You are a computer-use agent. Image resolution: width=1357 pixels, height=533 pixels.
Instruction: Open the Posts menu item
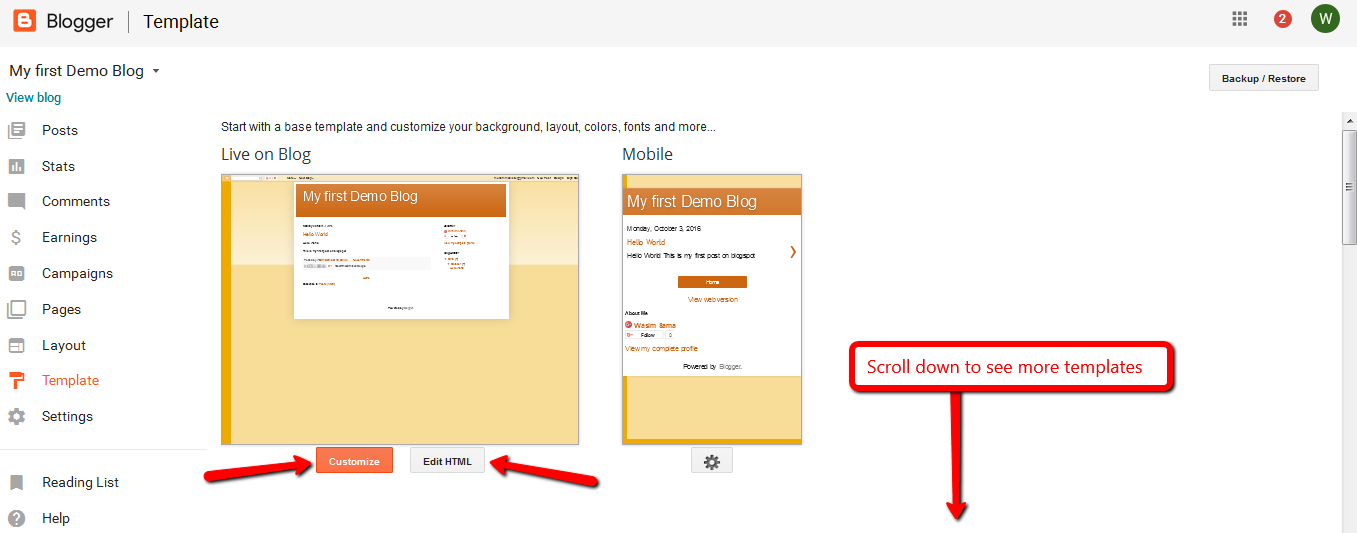(60, 130)
